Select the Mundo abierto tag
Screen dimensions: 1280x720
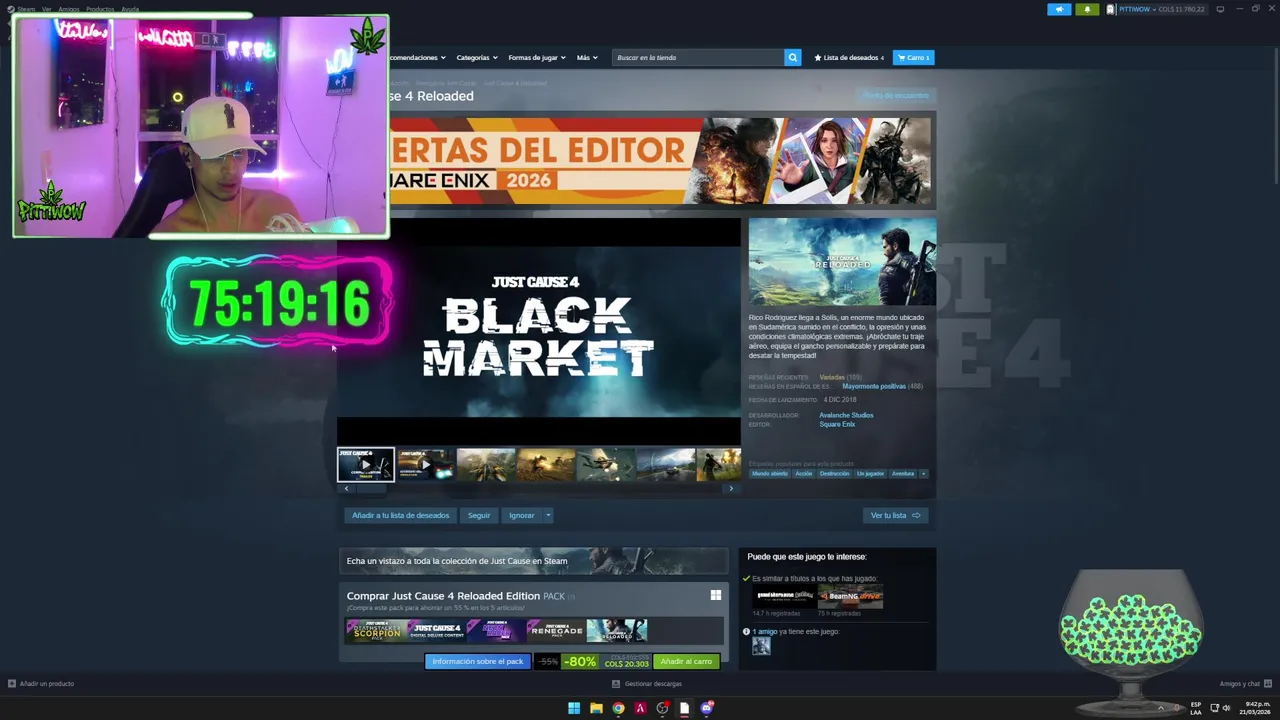point(770,473)
